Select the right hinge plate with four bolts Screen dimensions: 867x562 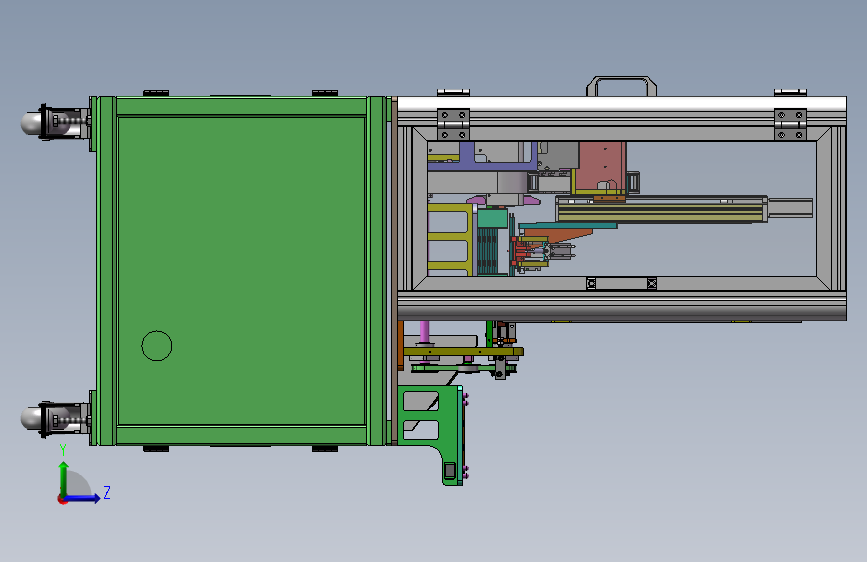(790, 124)
